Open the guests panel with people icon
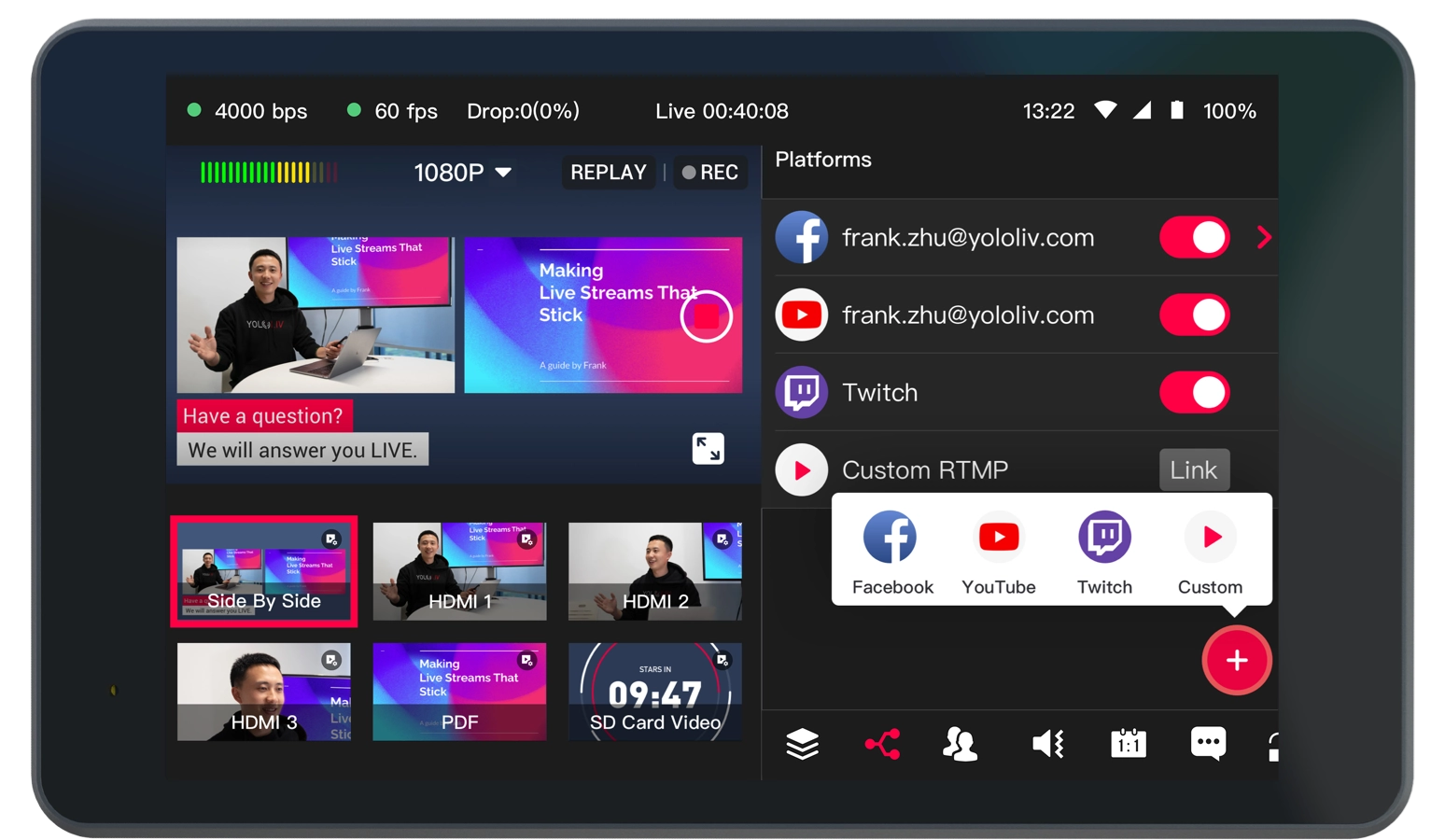 (961, 744)
